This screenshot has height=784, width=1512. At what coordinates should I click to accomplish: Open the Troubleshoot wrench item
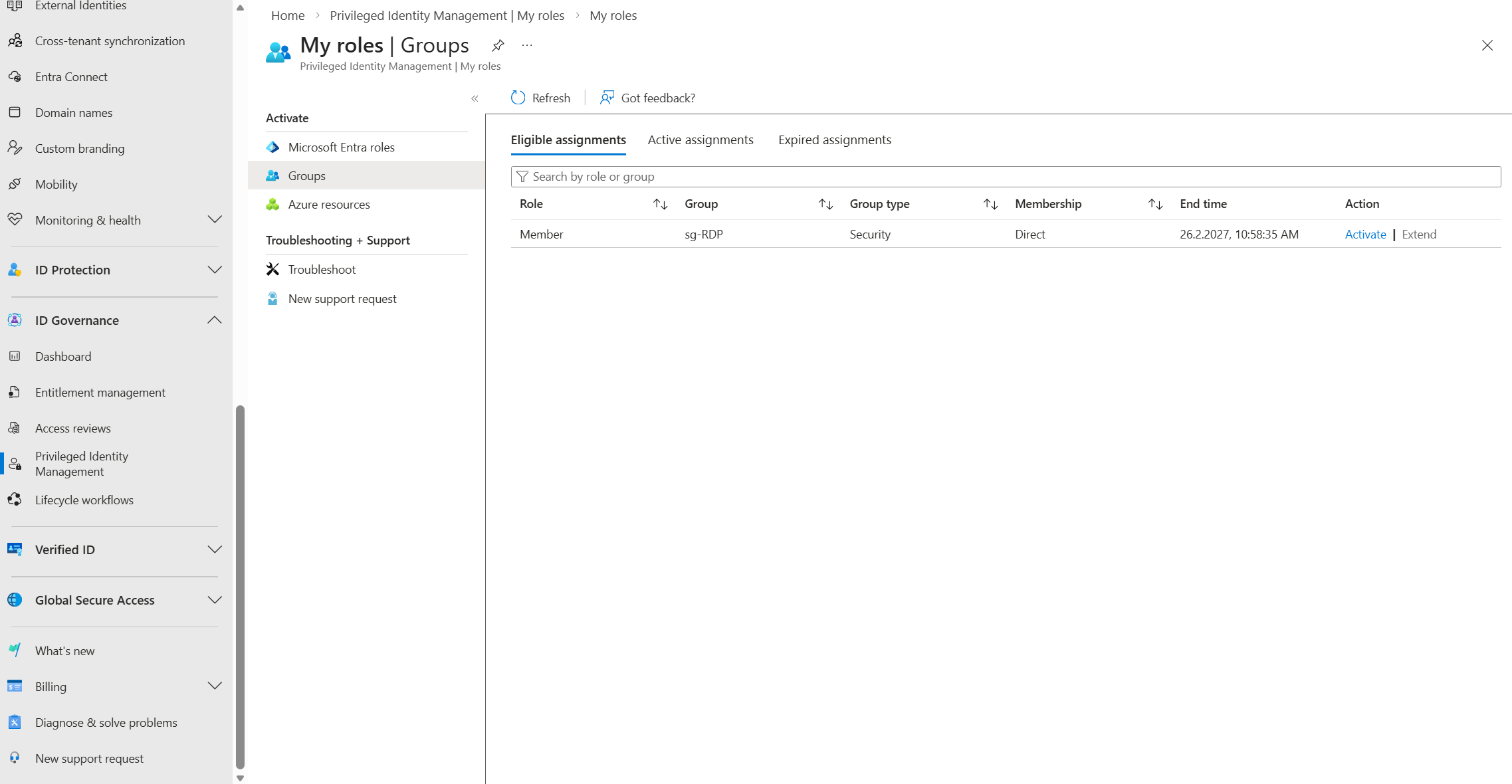[322, 269]
